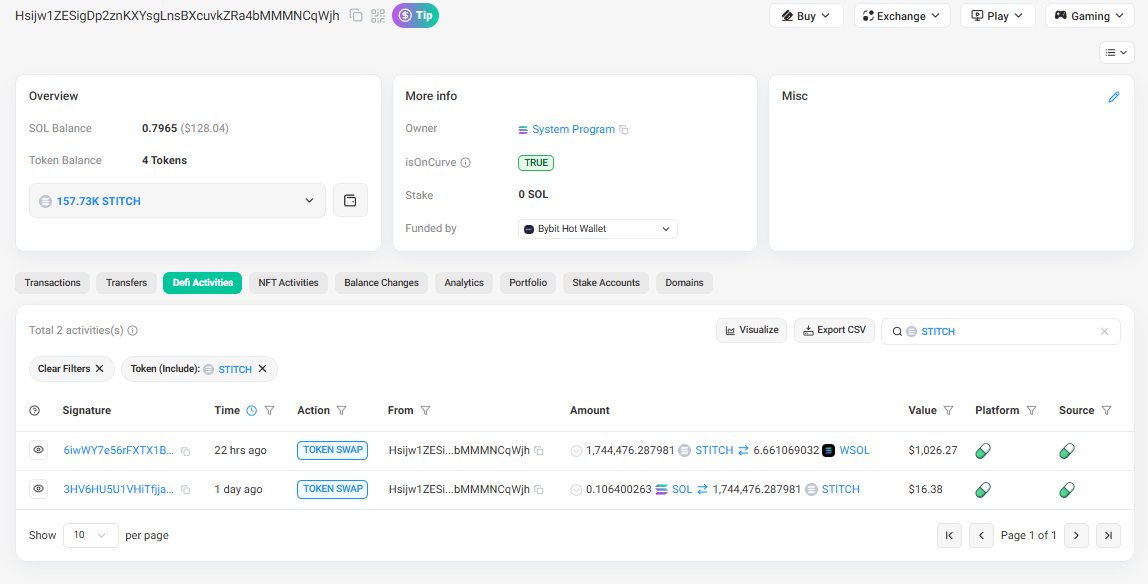The image size is (1148, 584).
Task: Click source pill icon in $1,026.27 row
Action: [1067, 451]
